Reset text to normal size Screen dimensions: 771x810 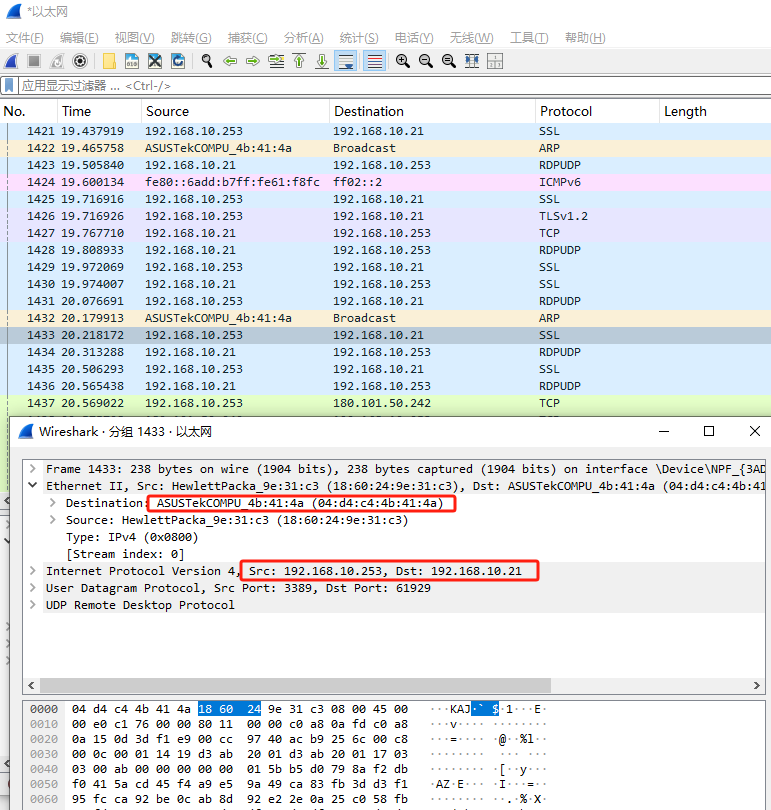449,61
